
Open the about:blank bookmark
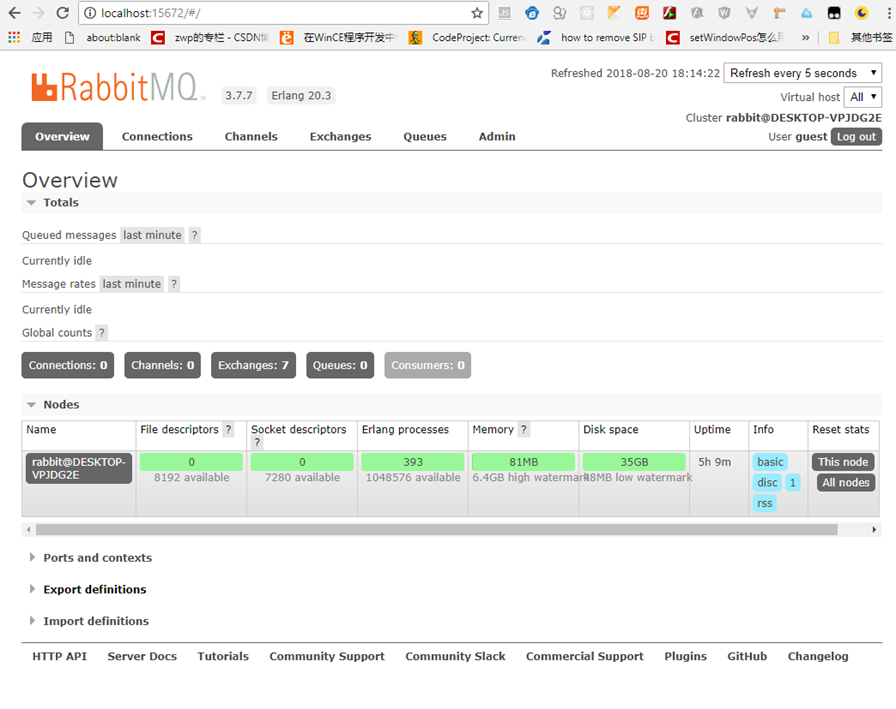click(103, 38)
